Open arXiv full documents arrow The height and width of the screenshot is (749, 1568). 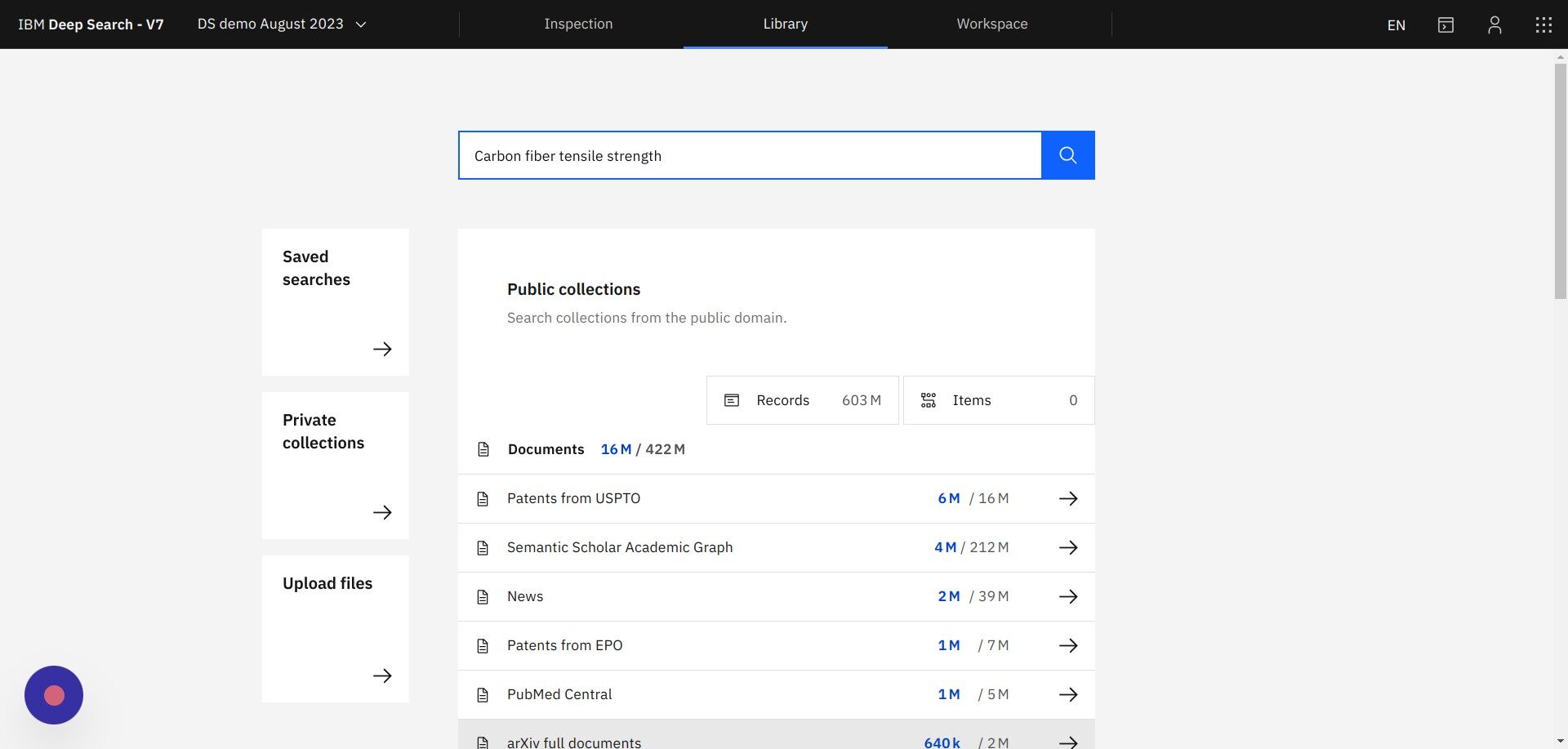click(1068, 742)
